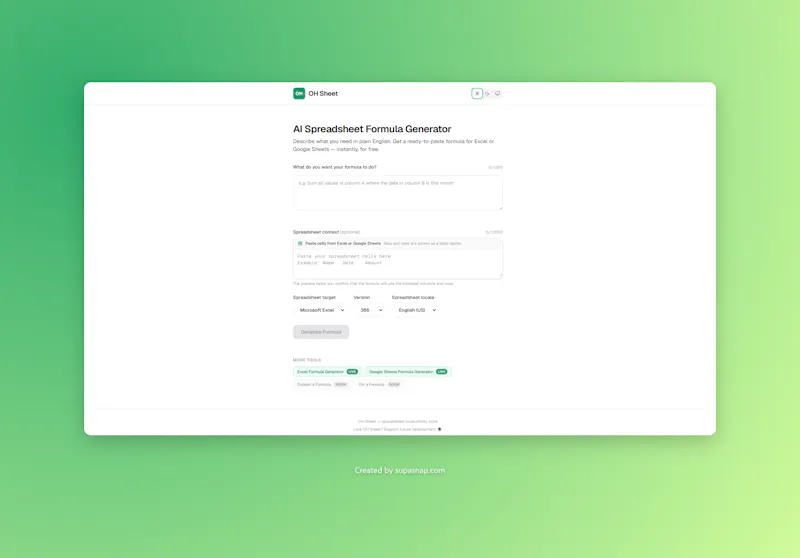800x558 pixels.
Task: Click the green OH Sheet logo icon
Action: [299, 93]
